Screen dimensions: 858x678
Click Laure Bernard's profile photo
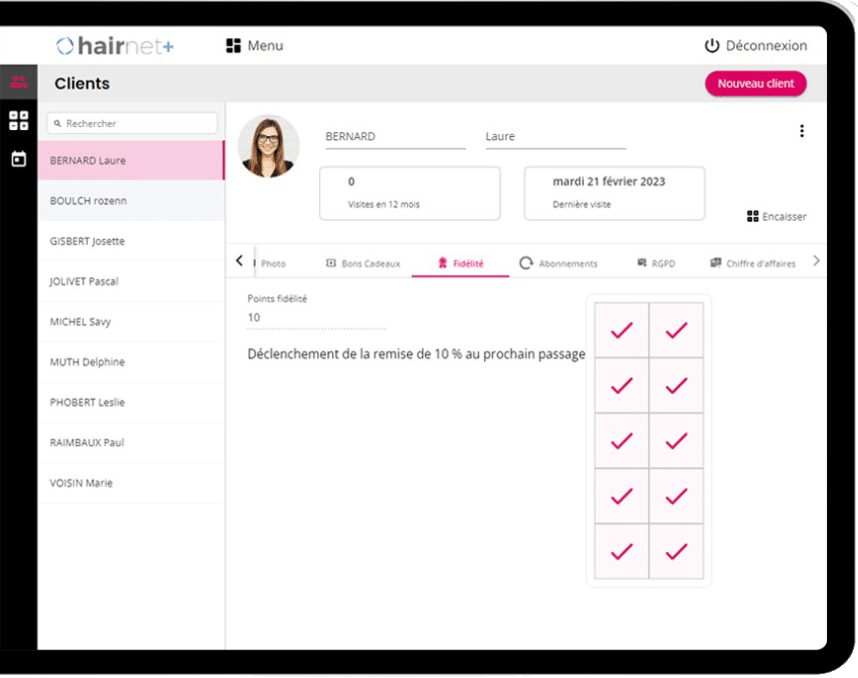[268, 147]
